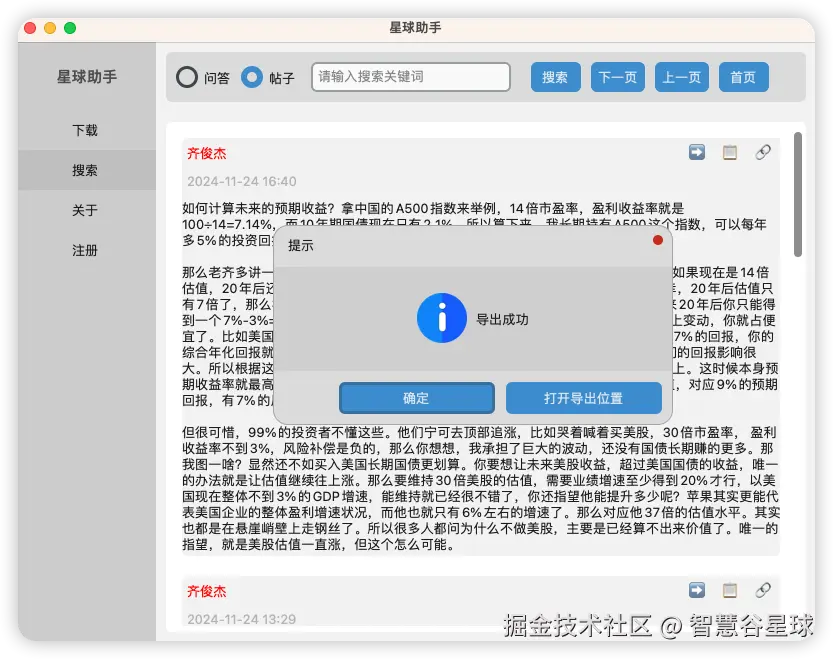Click export arrow icon on 13:29 post
The image size is (833, 659).
tap(696, 590)
